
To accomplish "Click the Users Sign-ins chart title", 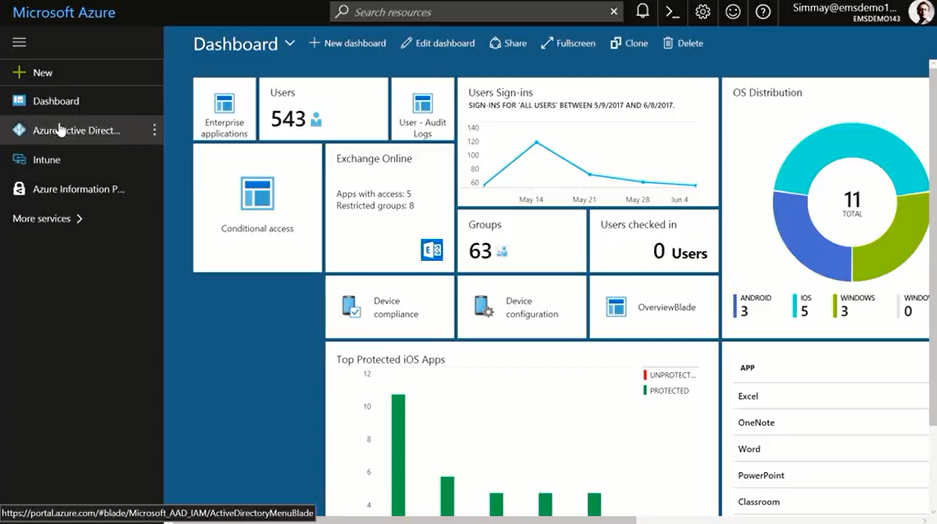I will tap(500, 93).
